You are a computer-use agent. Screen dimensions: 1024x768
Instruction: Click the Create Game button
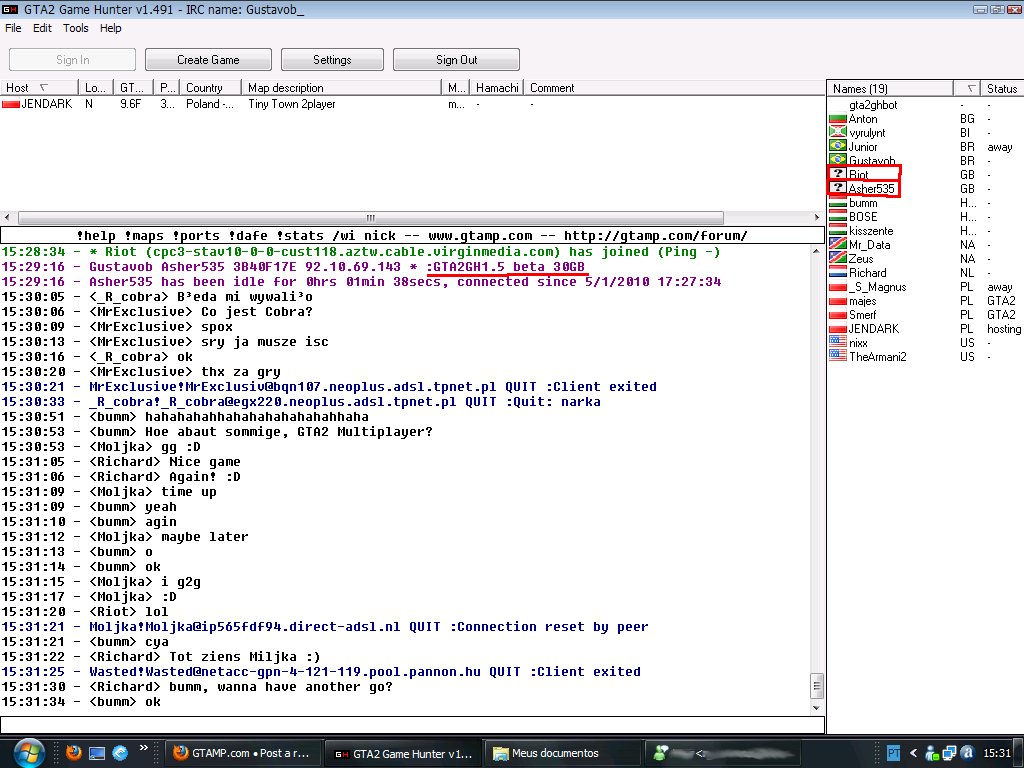pyautogui.click(x=208, y=60)
